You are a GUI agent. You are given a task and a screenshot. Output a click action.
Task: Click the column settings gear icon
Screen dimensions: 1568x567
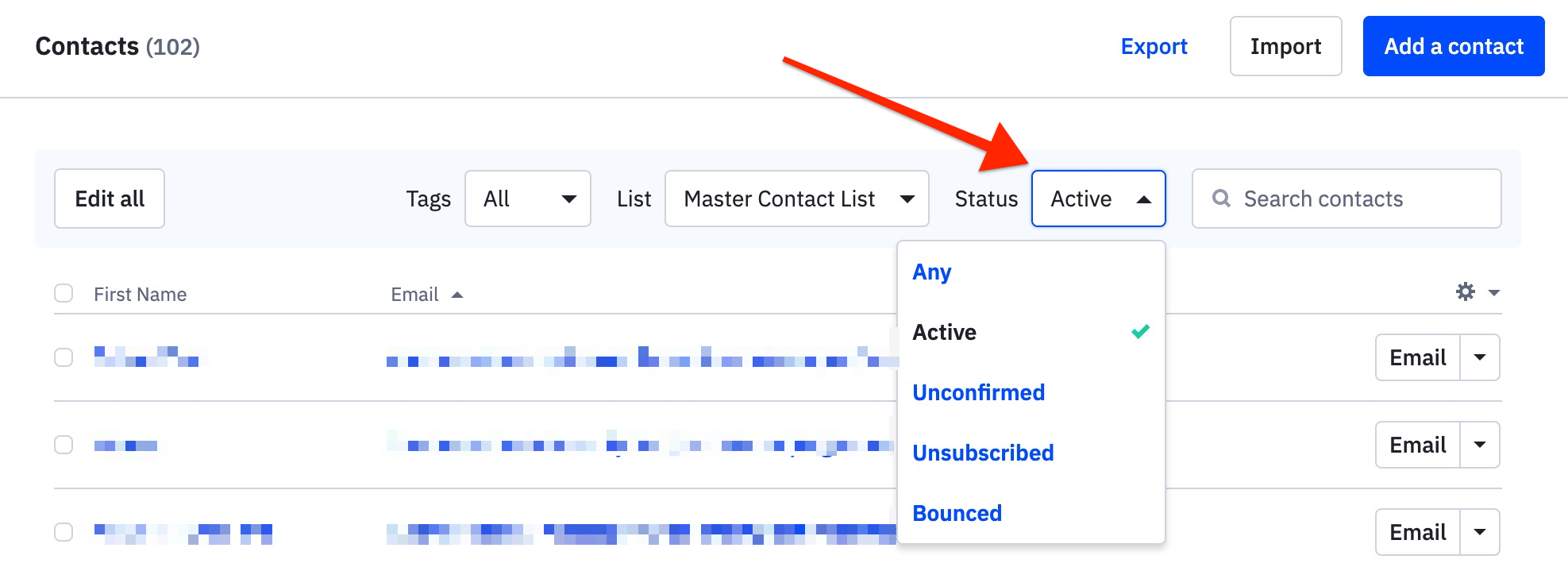[1466, 292]
